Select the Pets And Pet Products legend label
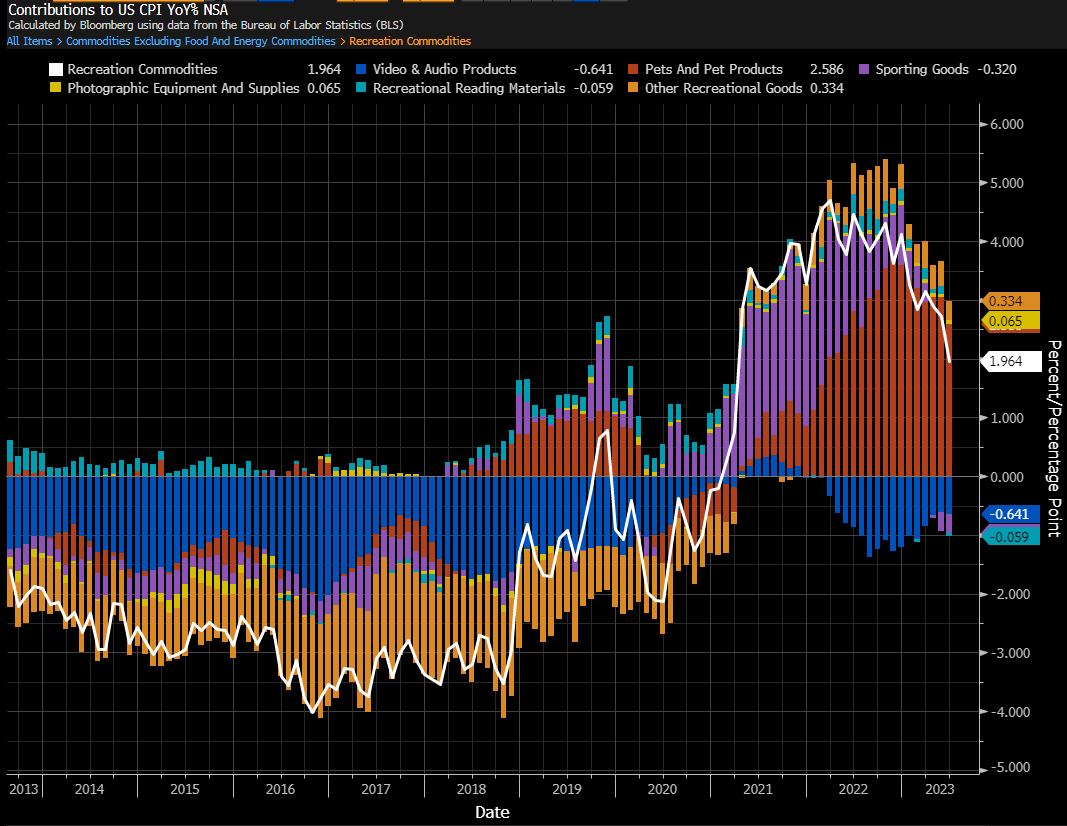The height and width of the screenshot is (826, 1067). tap(714, 69)
